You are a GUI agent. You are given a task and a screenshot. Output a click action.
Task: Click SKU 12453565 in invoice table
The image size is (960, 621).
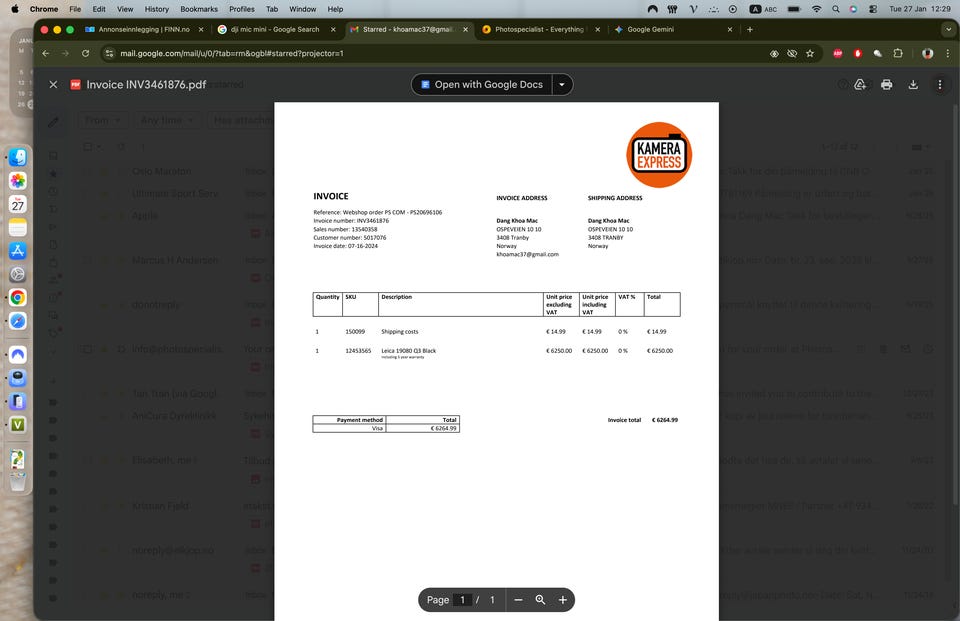358,351
